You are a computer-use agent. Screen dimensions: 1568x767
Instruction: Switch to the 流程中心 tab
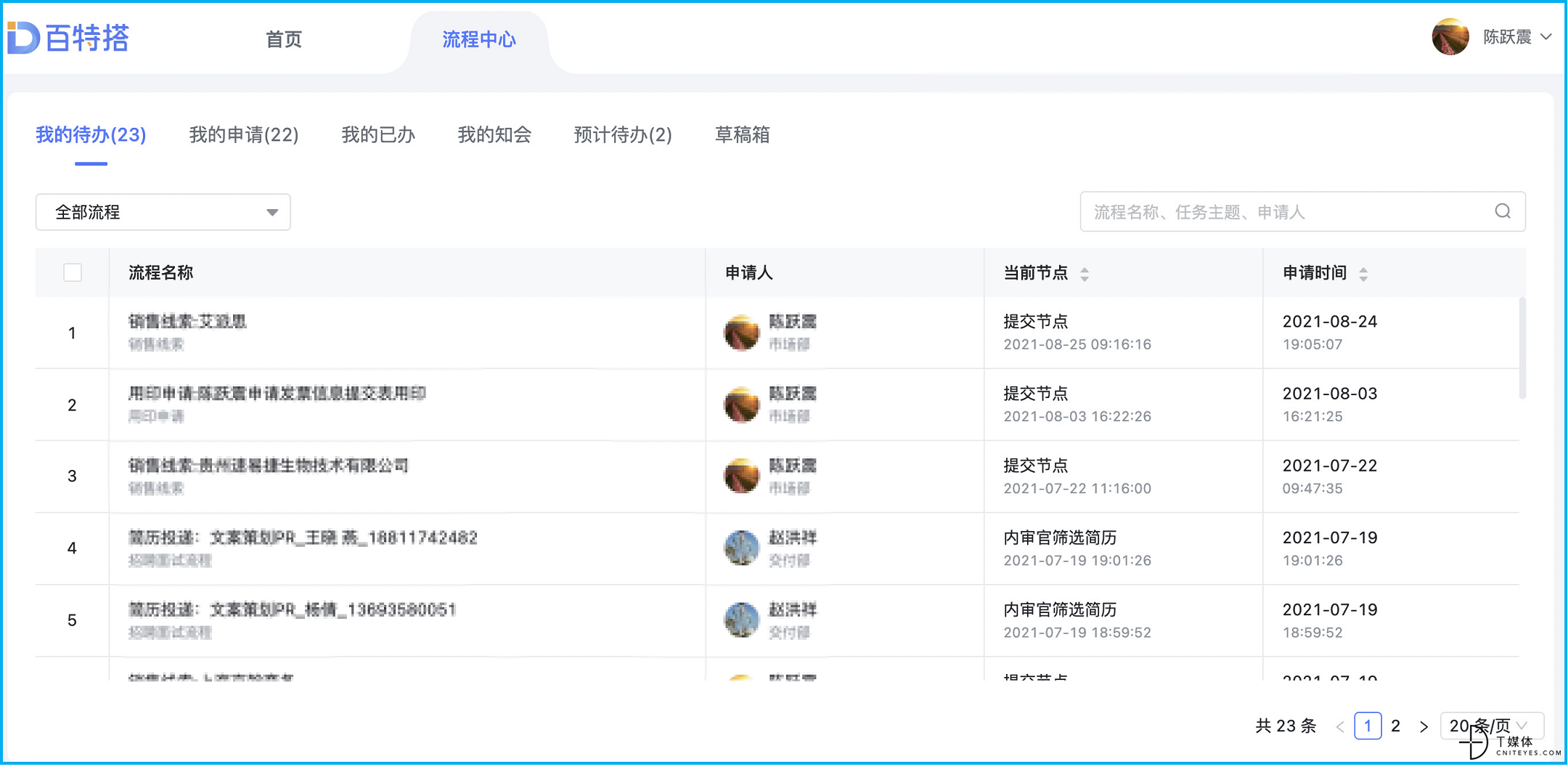click(479, 39)
